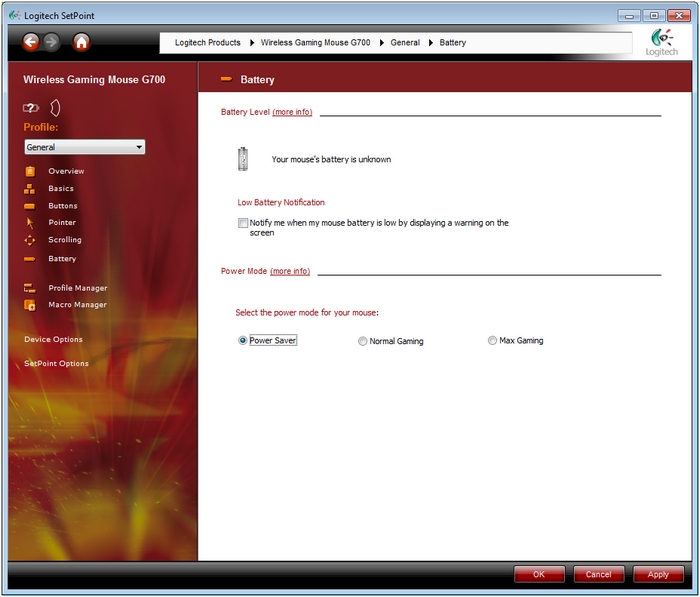This screenshot has width=700, height=597.
Task: Click Wireless Gaming Mouse G700 breadcrumb
Action: (x=316, y=42)
